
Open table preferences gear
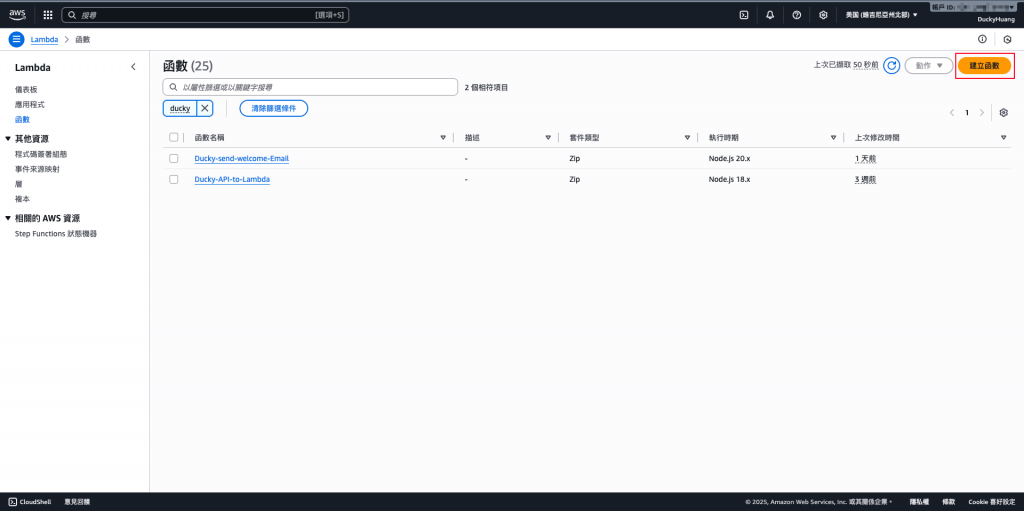point(1004,112)
